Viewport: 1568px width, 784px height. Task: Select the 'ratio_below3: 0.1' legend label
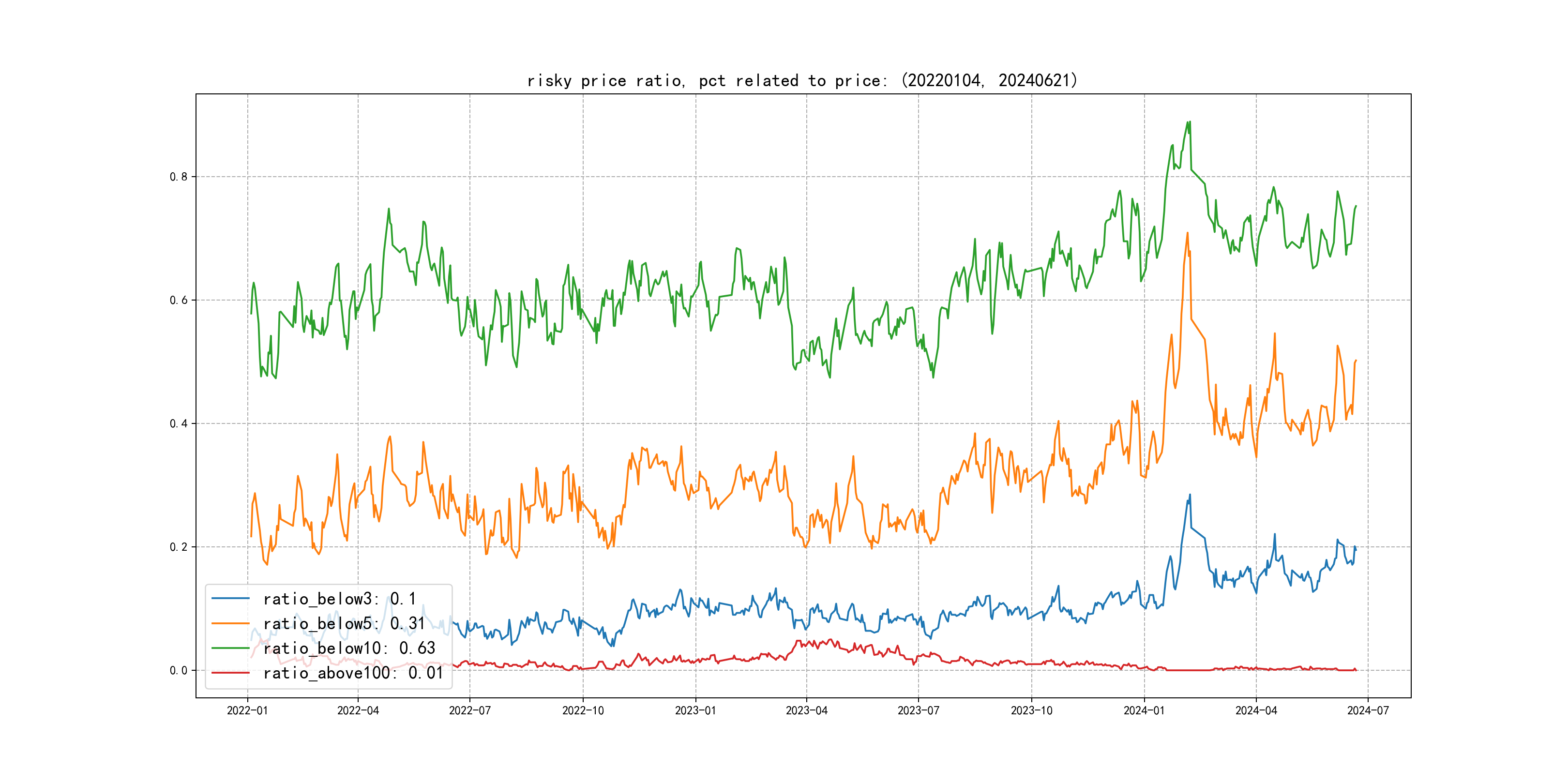340,599
